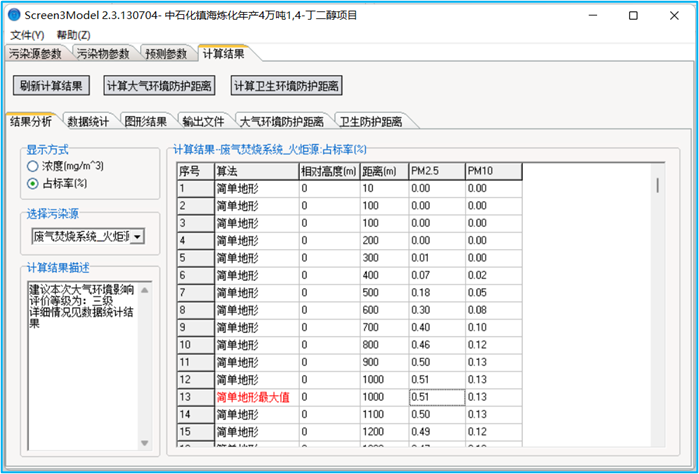Screen dimensions: 699x474
Task: Open the 文件(Y) menu
Action: tap(27, 35)
